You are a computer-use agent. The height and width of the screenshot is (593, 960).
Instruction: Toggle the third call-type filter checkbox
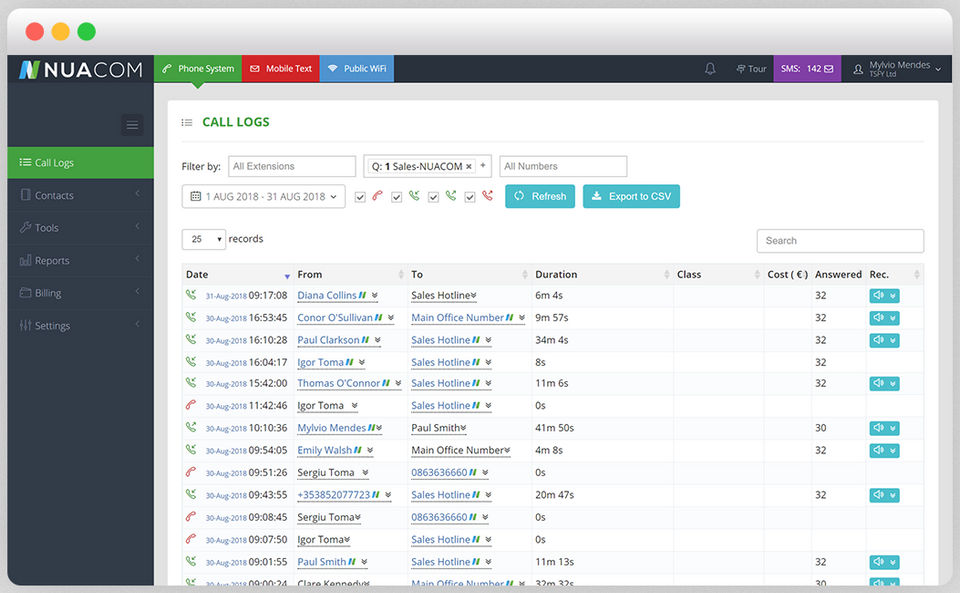pyautogui.click(x=433, y=197)
